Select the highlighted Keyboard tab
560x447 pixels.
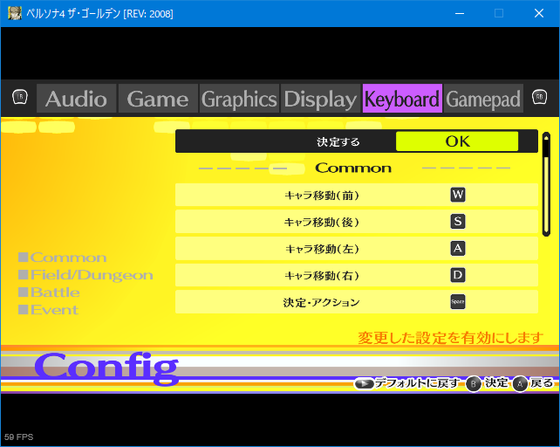[x=402, y=99]
